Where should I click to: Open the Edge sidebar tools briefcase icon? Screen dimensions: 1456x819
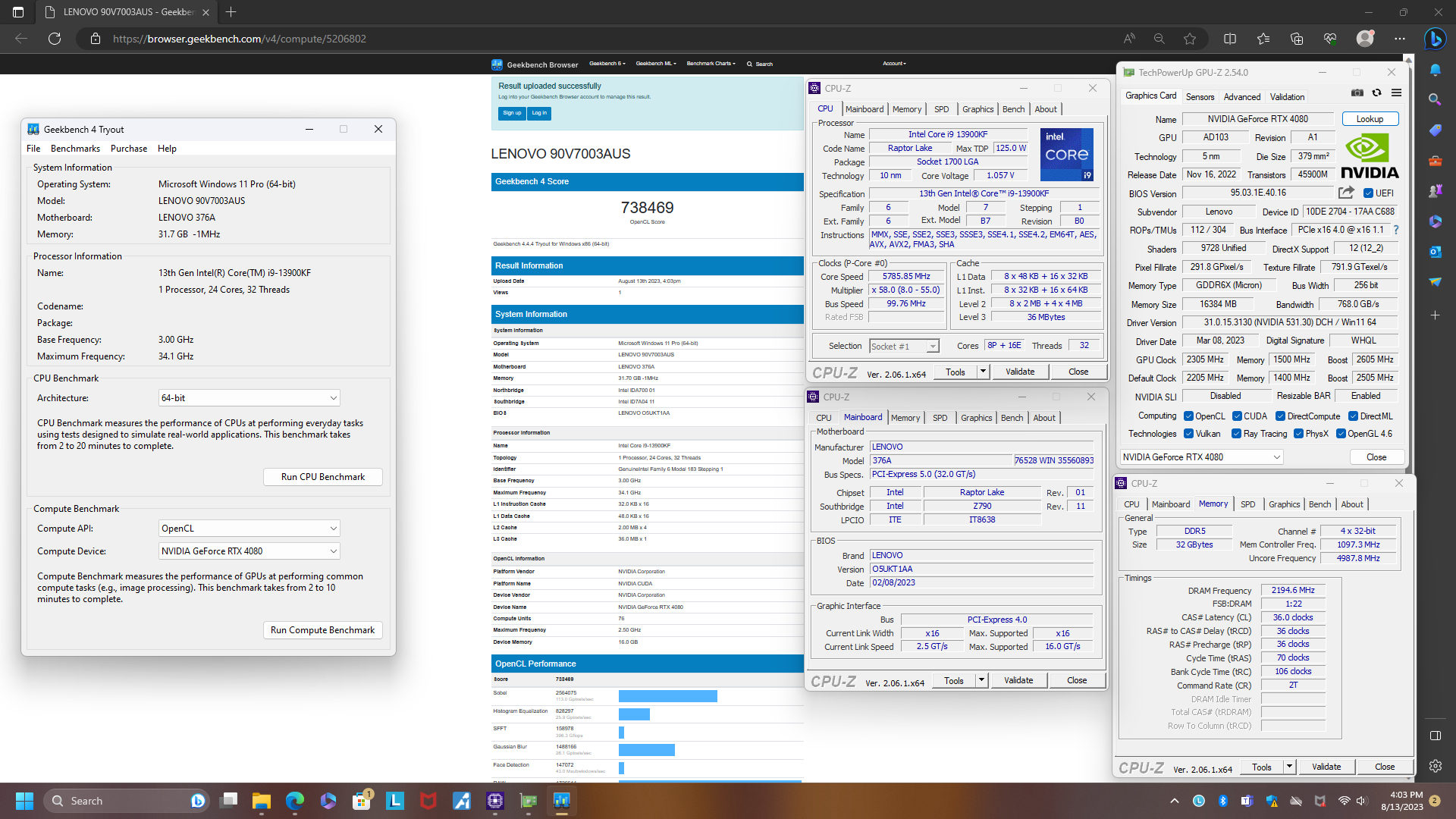(1435, 161)
